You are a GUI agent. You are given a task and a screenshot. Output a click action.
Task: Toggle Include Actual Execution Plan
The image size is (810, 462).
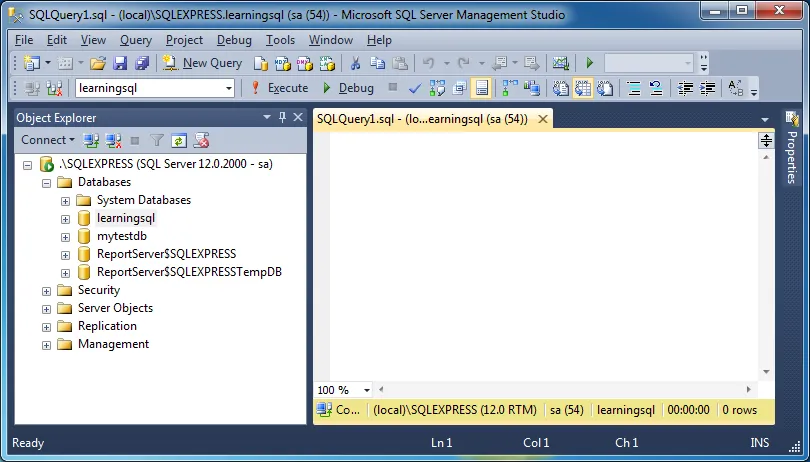pos(510,88)
